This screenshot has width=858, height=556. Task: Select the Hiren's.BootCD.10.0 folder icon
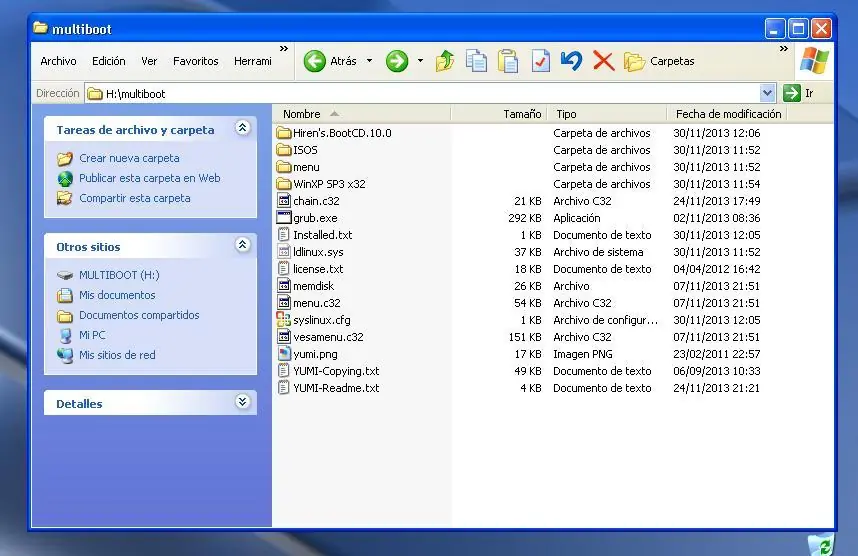[x=283, y=133]
